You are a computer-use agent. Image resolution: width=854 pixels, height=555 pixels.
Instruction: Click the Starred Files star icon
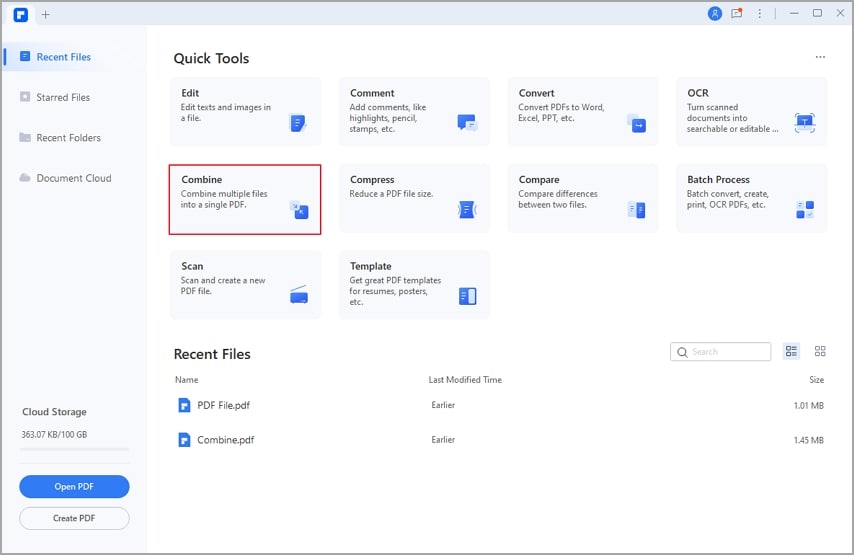pos(25,97)
